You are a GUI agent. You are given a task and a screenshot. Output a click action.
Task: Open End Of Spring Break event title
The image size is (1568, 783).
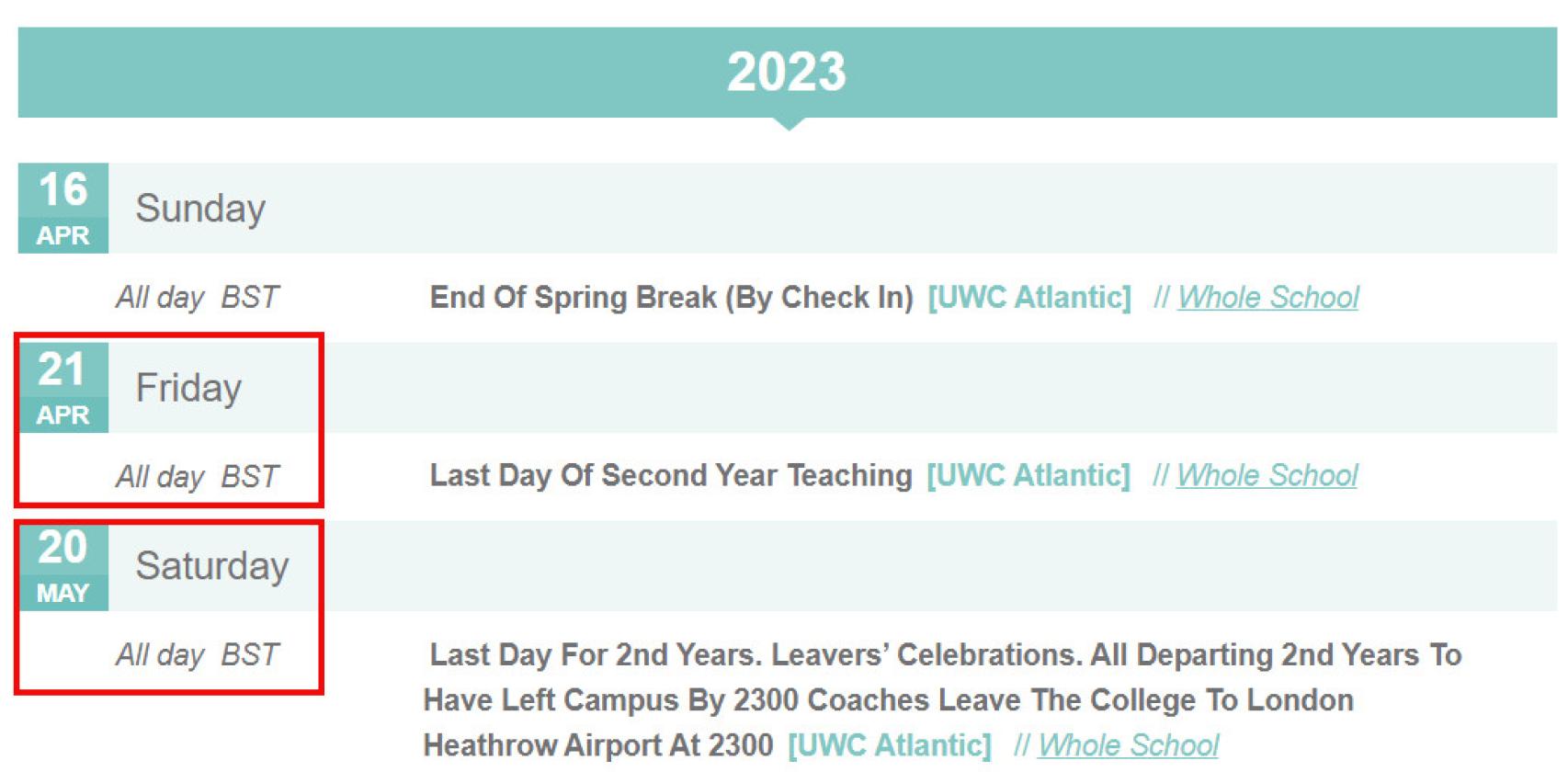click(672, 298)
